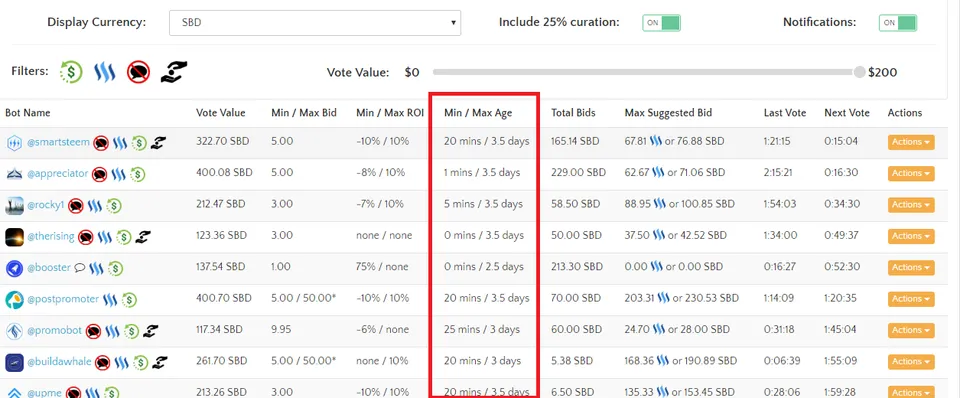Viewport: 960px width, 398px height.
Task: Click the @postpromoter bot avatar icon
Action: tap(14, 299)
